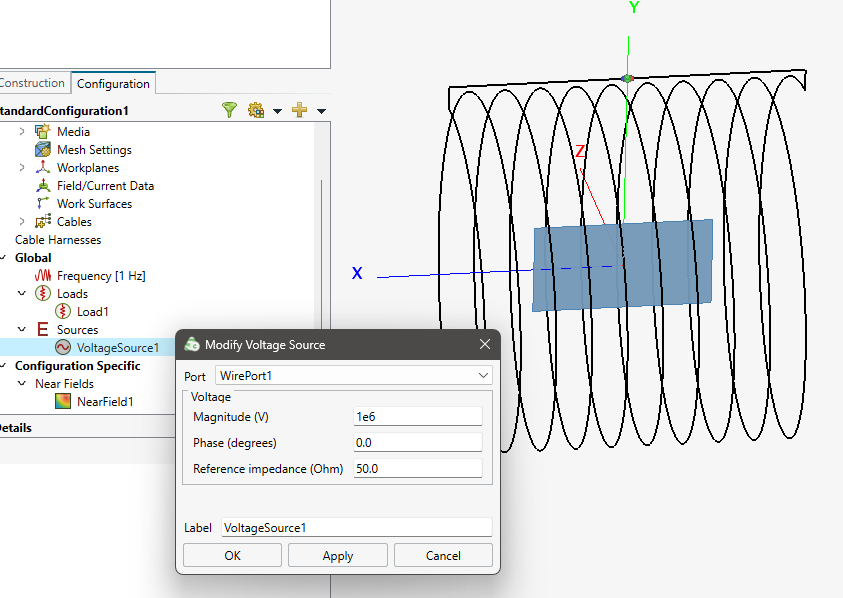Click the Reference impedance input field
This screenshot has height=598, width=843.
click(x=418, y=468)
